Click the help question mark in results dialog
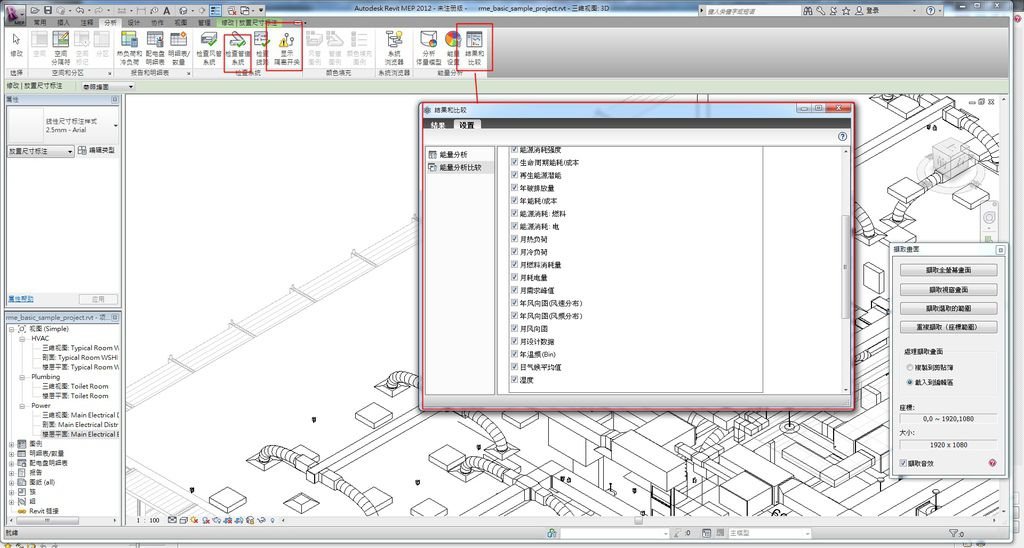 (842, 137)
